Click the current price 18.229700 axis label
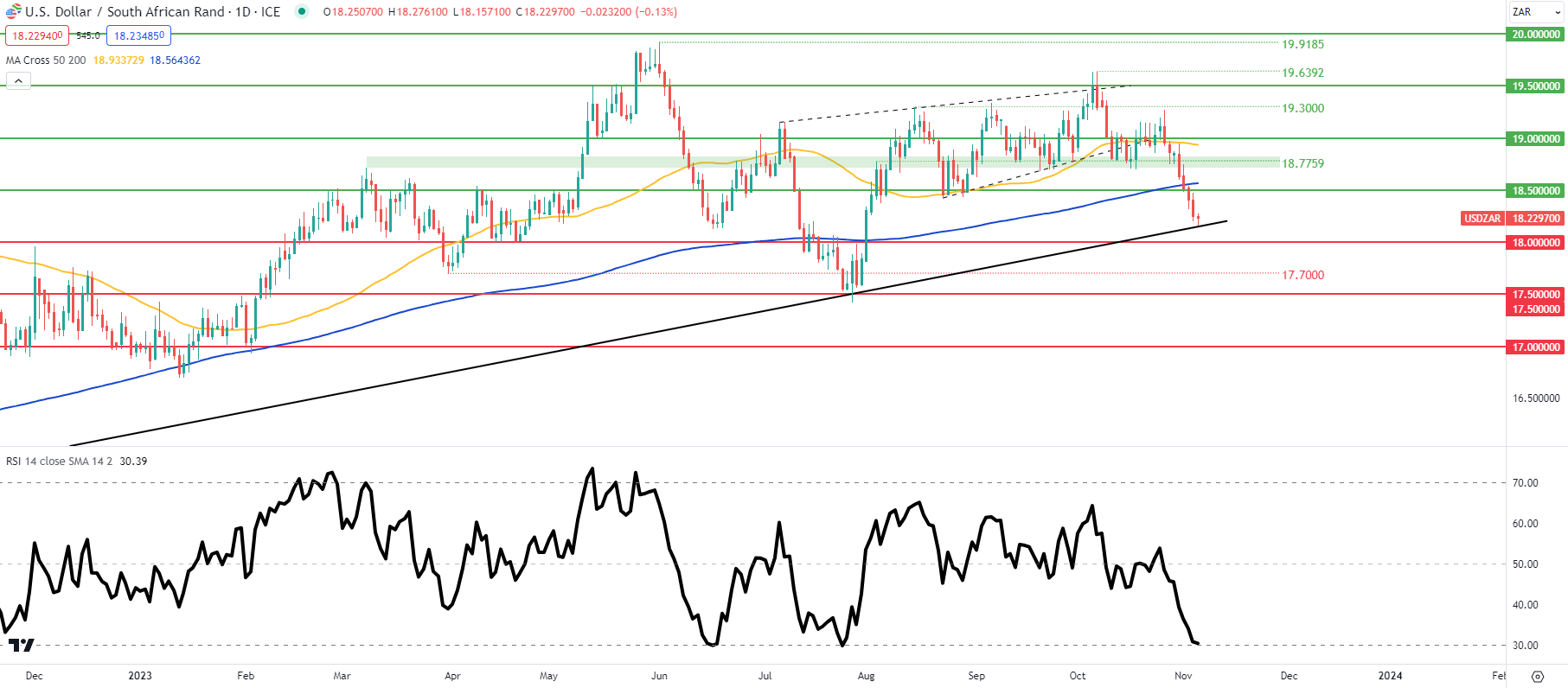 pos(1536,219)
